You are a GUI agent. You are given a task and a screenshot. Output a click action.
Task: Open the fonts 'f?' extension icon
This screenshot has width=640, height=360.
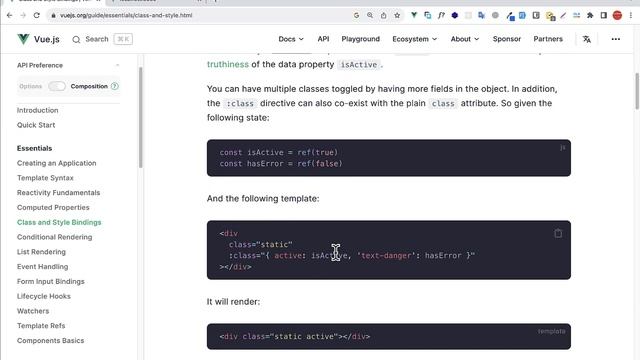point(441,15)
